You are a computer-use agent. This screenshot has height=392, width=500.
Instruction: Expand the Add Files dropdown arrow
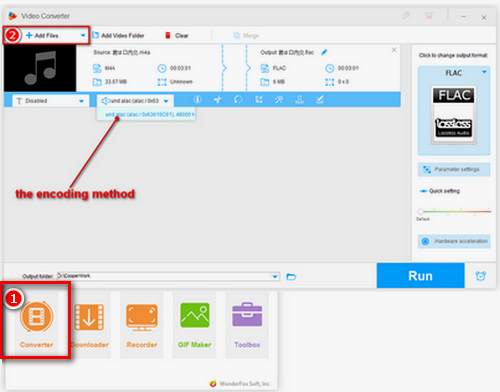click(83, 35)
